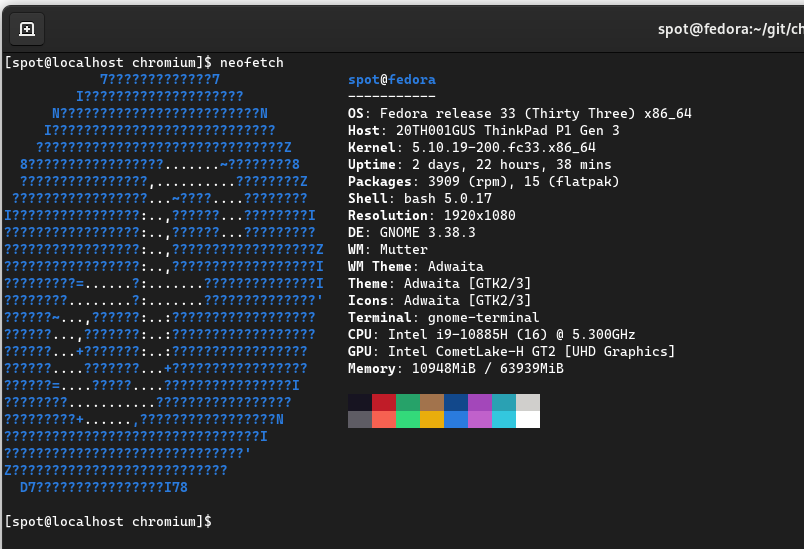Click the 'GPU: Intel CometLake-H GT2' line
The image size is (804, 549).
[512, 351]
